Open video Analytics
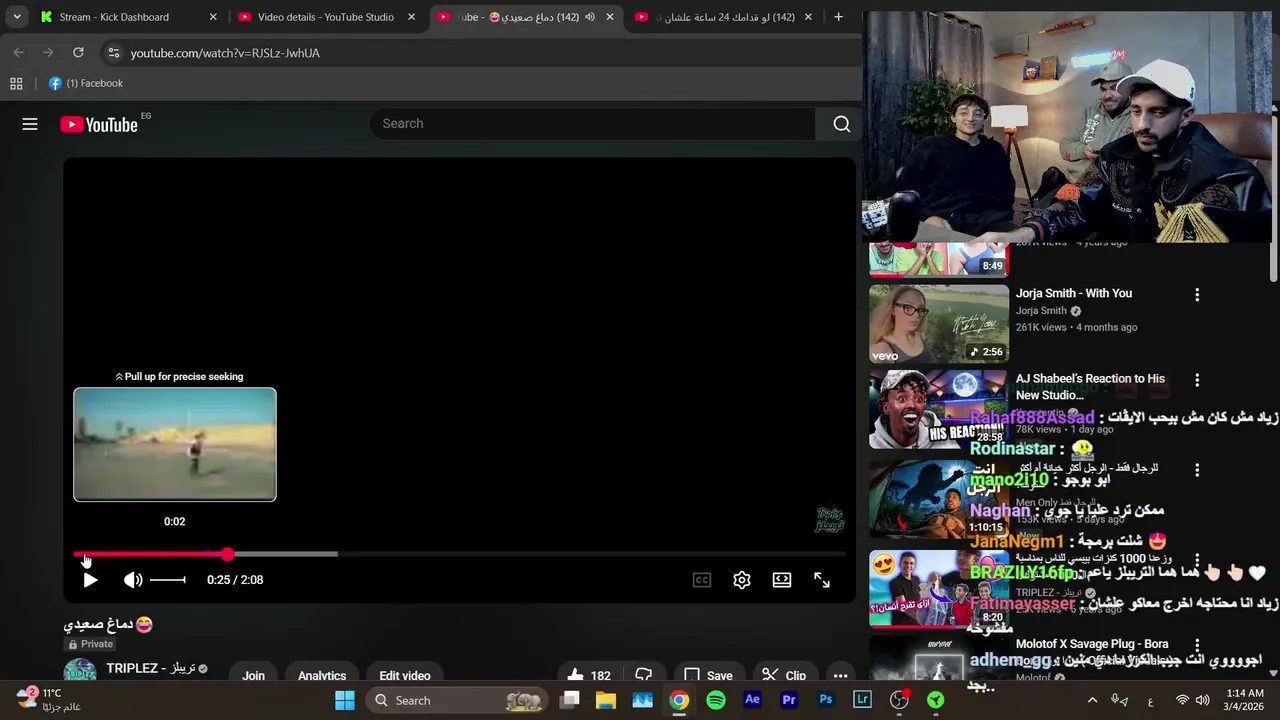 pyautogui.click(x=322, y=675)
